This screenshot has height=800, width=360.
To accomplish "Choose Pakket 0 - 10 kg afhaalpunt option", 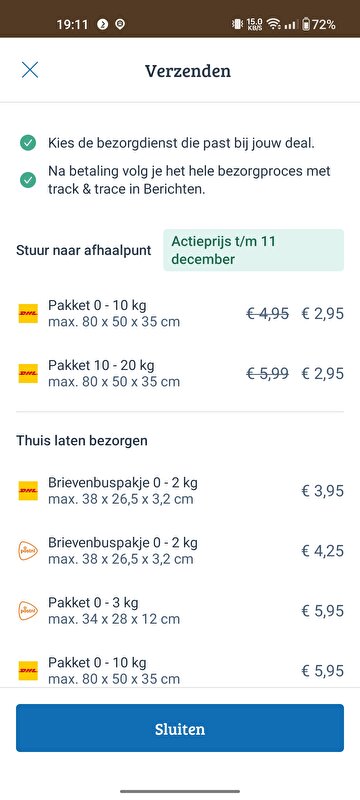I will 180,314.
